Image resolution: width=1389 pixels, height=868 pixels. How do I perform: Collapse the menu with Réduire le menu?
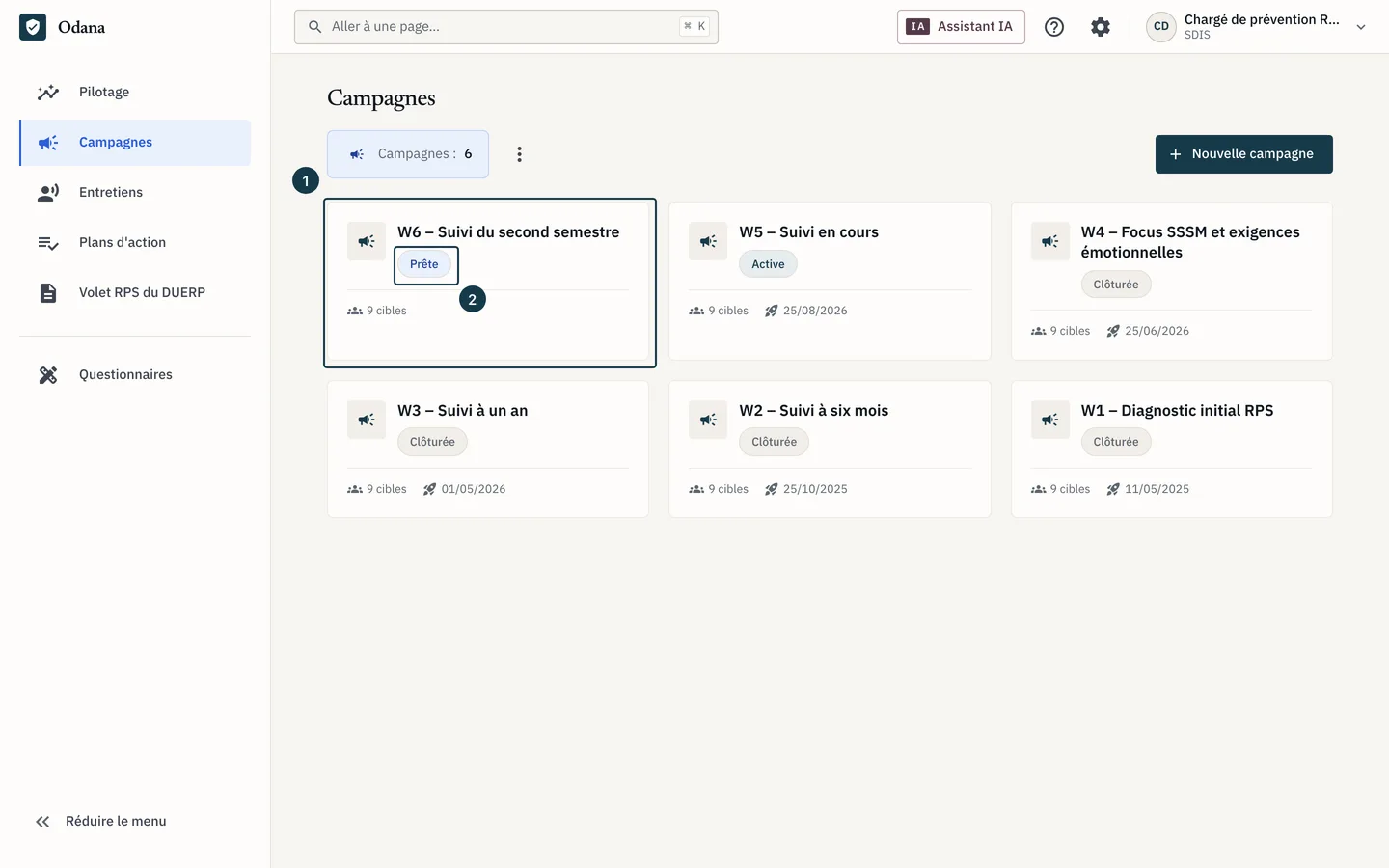click(102, 822)
